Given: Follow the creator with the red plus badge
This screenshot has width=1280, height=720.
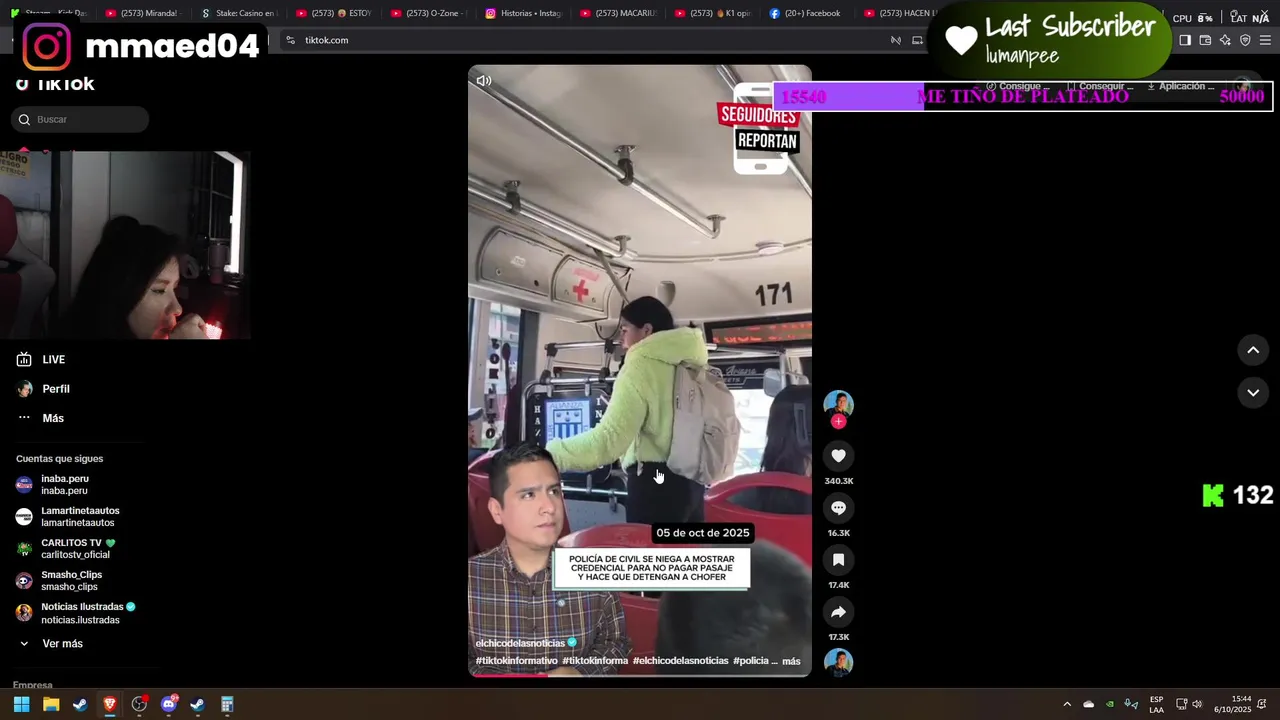Looking at the screenshot, I should [x=838, y=422].
